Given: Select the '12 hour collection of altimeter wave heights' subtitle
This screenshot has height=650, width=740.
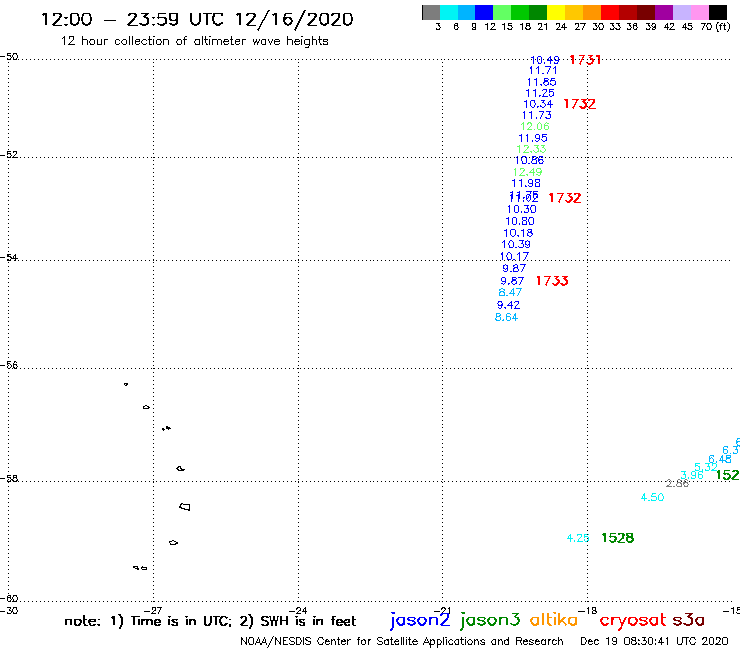Looking at the screenshot, I should click(194, 41).
